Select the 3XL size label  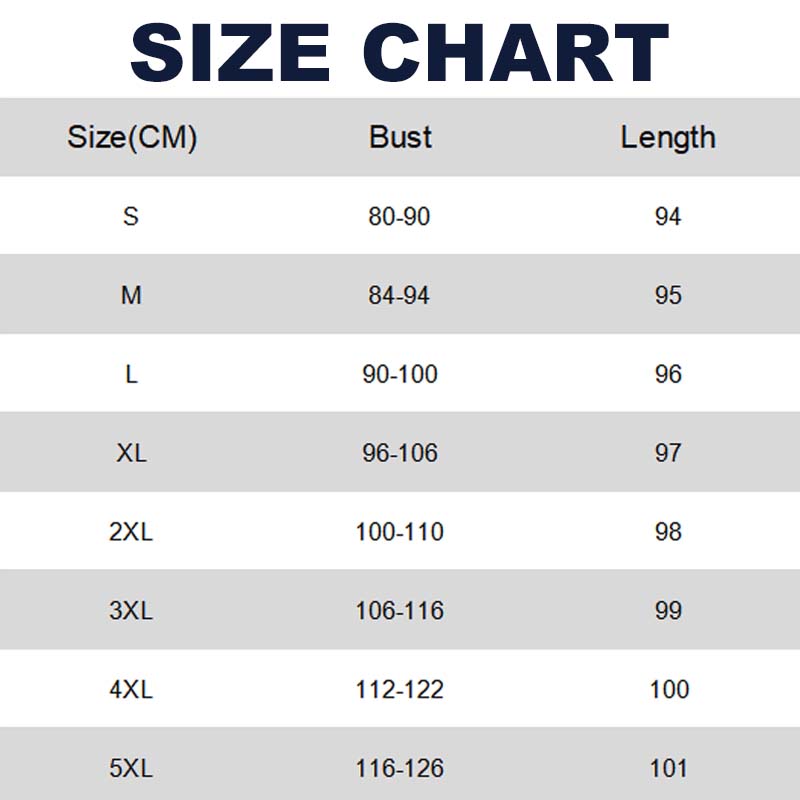click(x=131, y=611)
